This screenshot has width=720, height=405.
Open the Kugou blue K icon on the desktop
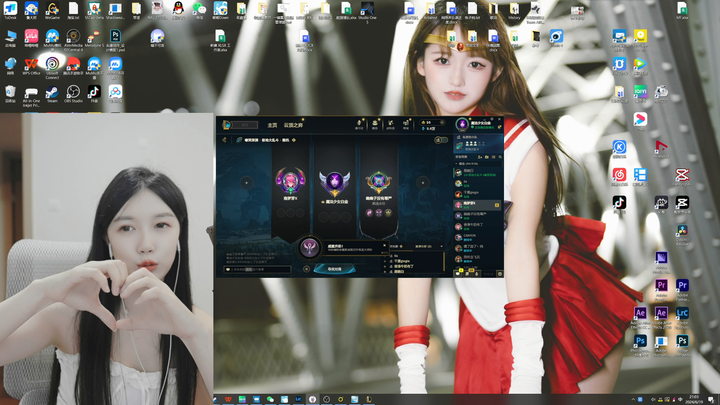point(619,149)
